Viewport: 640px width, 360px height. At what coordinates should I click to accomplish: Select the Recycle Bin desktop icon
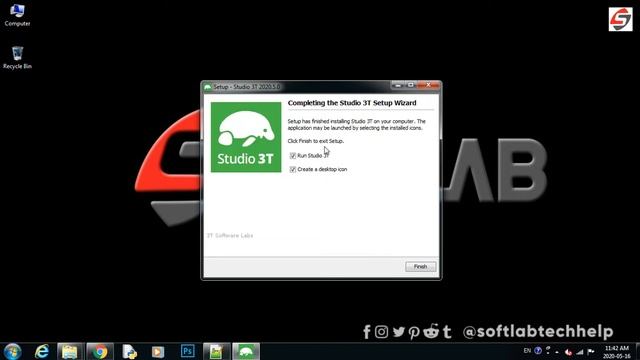coord(17,58)
